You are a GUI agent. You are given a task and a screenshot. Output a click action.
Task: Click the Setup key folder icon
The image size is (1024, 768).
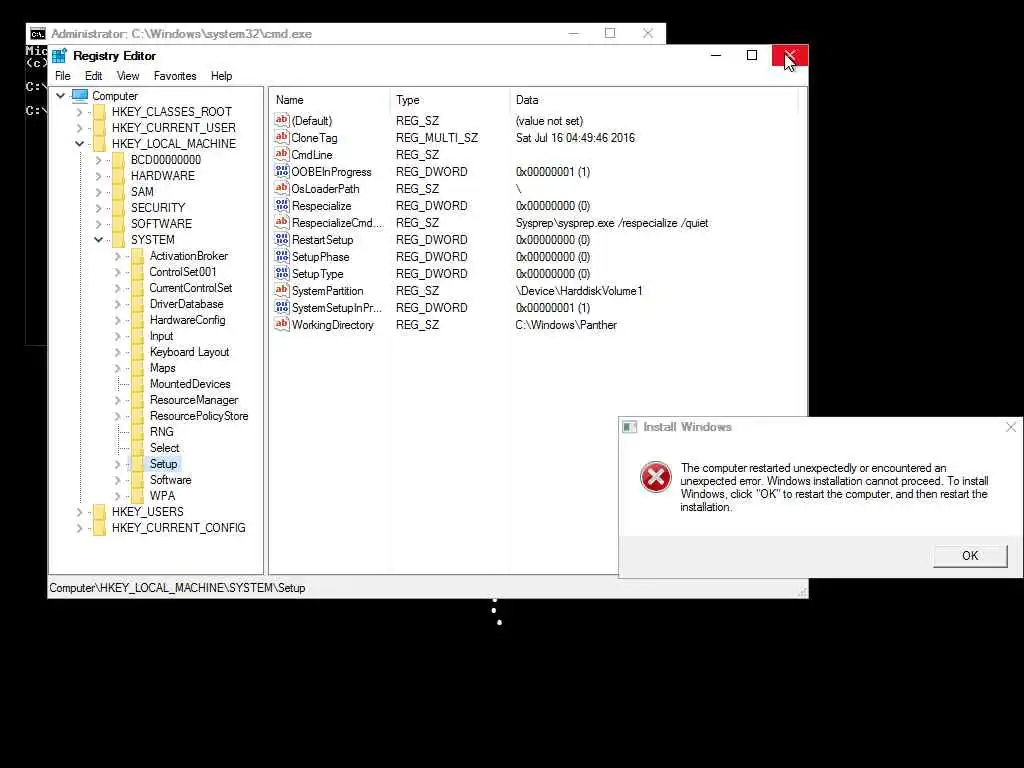pyautogui.click(x=137, y=464)
